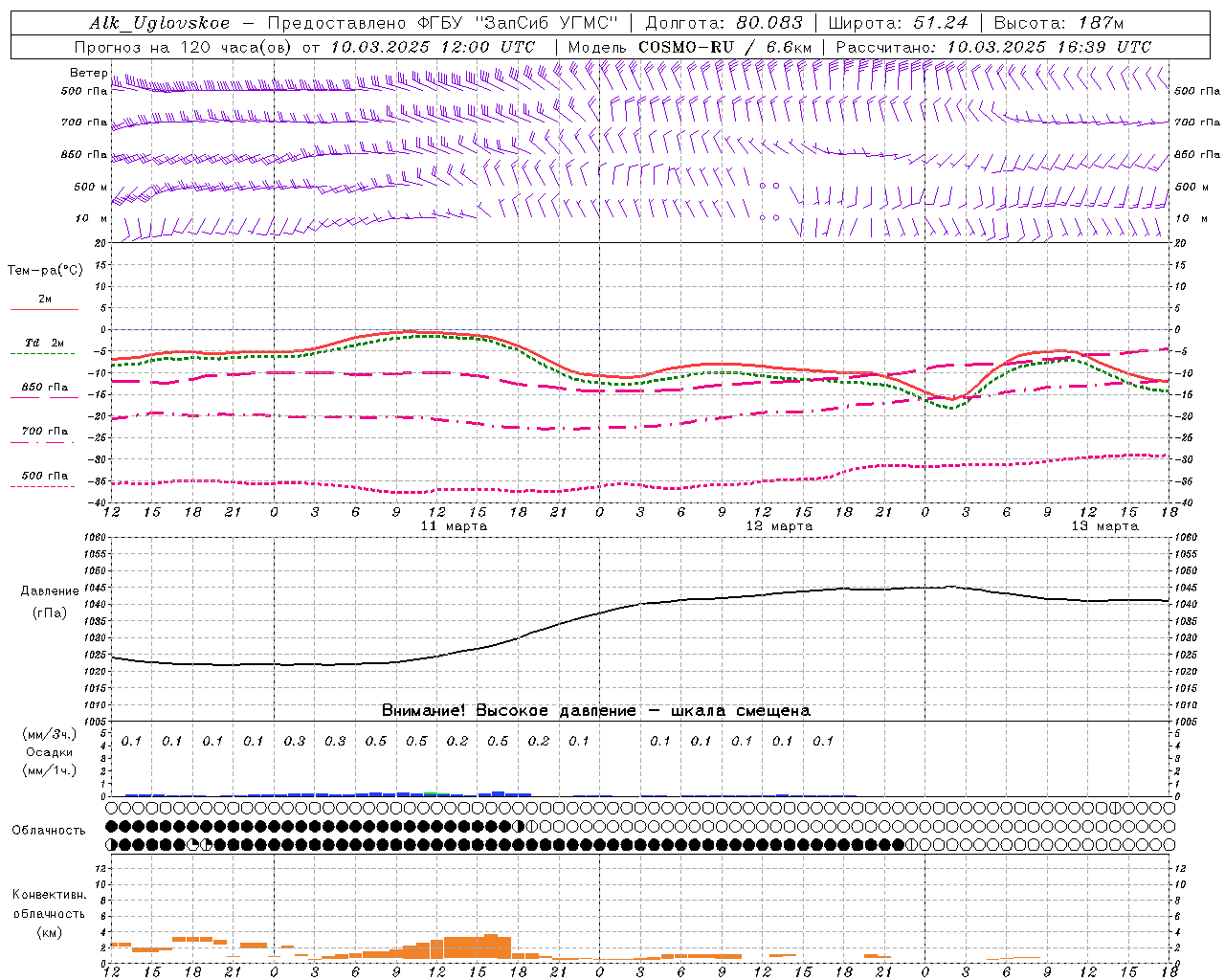Click the '13 марта' date label
This screenshot has height=980, width=1225.
coord(1104,526)
